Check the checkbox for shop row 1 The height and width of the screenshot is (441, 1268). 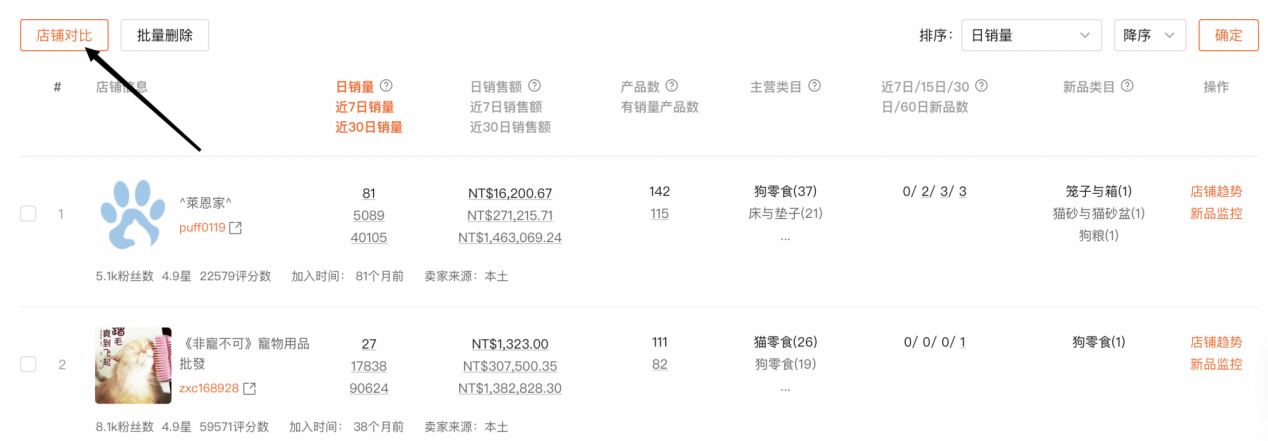click(x=28, y=213)
